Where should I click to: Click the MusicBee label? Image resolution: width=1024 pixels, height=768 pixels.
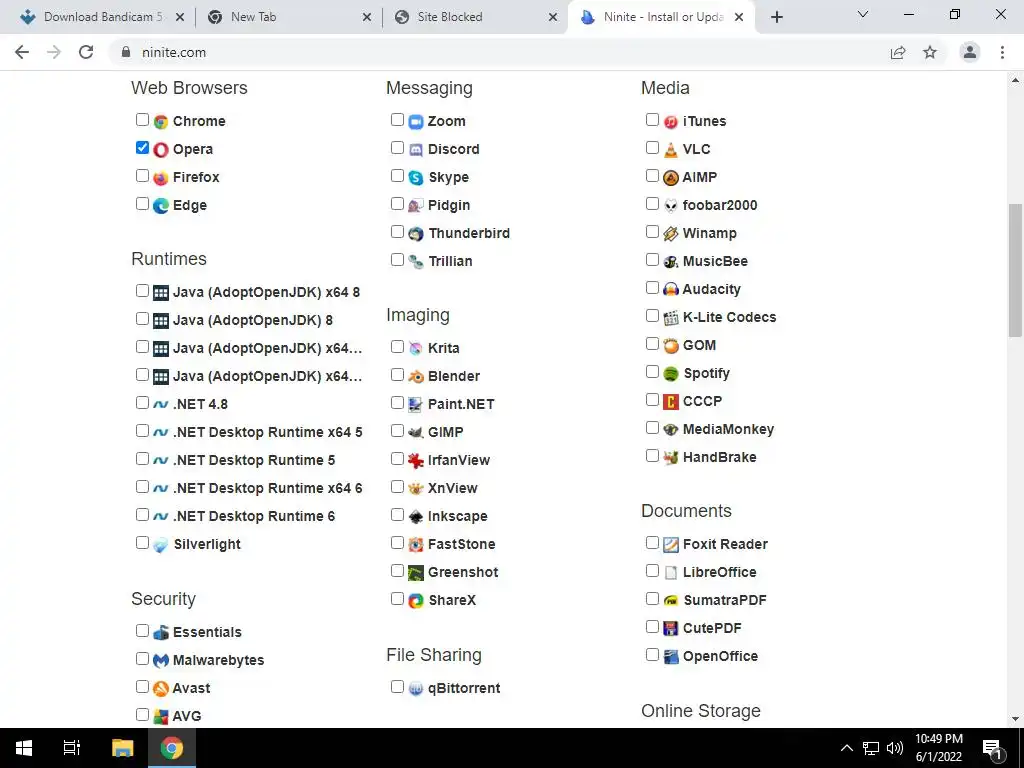[715, 261]
